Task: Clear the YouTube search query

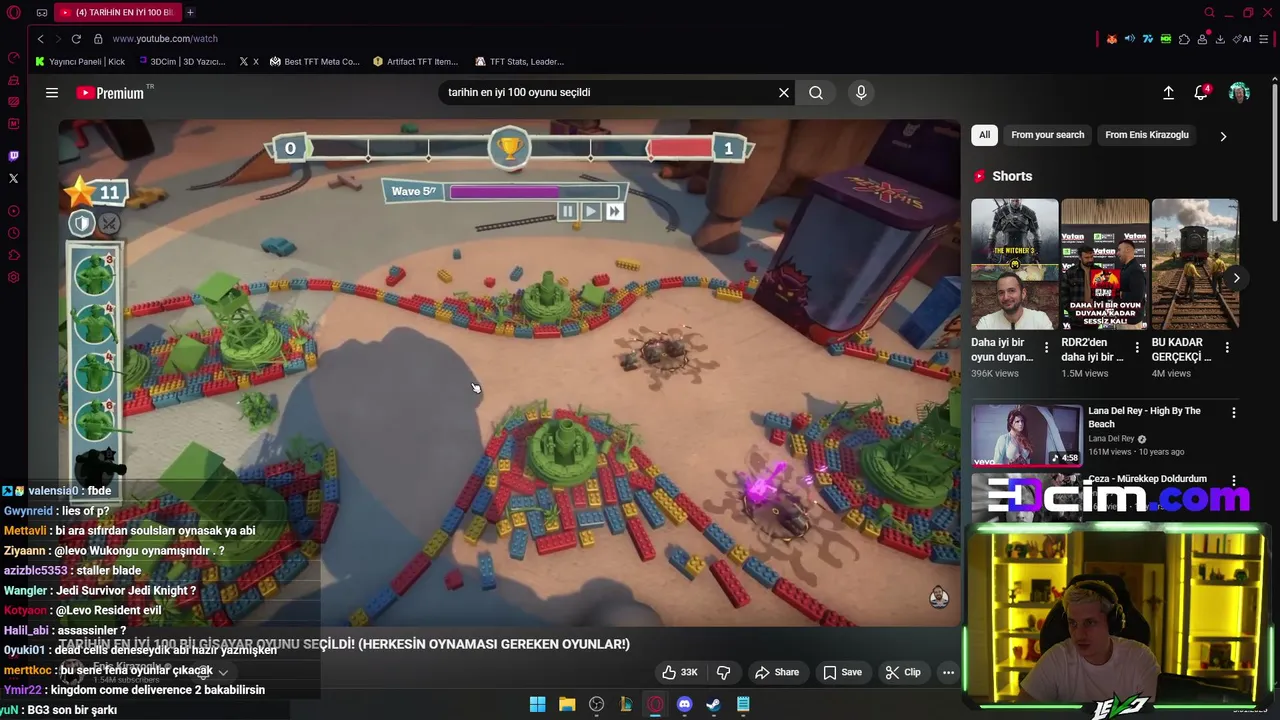Action: pyautogui.click(x=784, y=92)
